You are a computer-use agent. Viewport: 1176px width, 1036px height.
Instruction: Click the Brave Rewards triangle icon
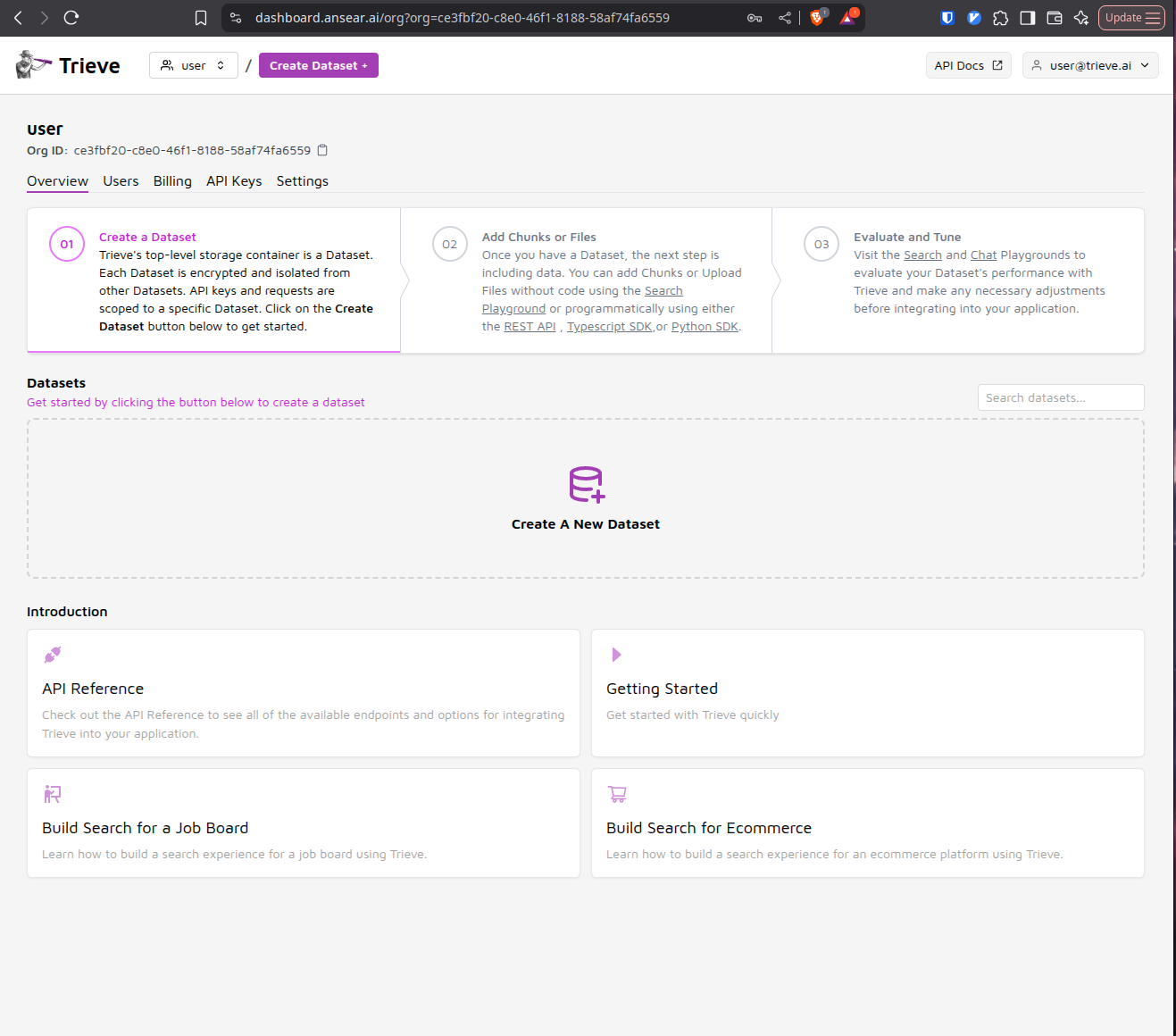point(847,17)
